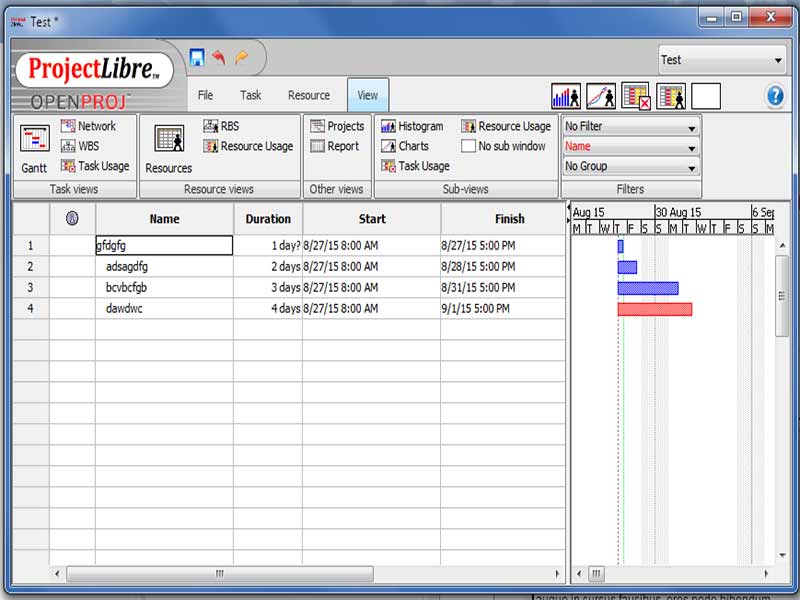This screenshot has width=800, height=600.
Task: Switch to the Resource tab
Action: [x=309, y=95]
